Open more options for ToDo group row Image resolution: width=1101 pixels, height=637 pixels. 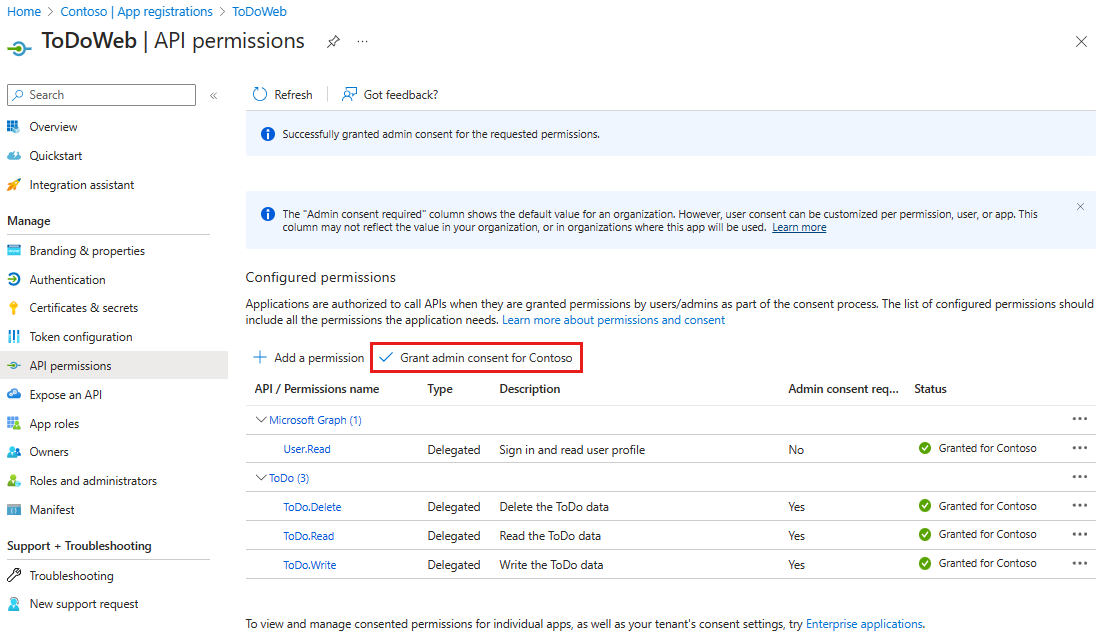(1079, 477)
